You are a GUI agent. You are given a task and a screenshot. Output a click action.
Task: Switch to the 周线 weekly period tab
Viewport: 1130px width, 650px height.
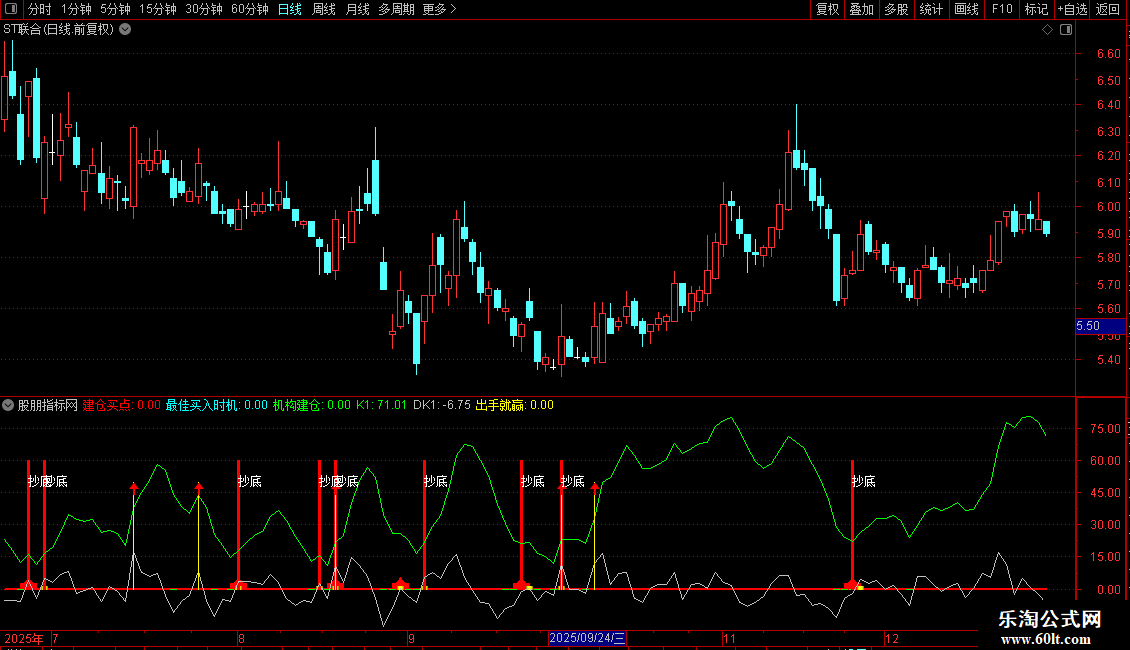[x=324, y=9]
